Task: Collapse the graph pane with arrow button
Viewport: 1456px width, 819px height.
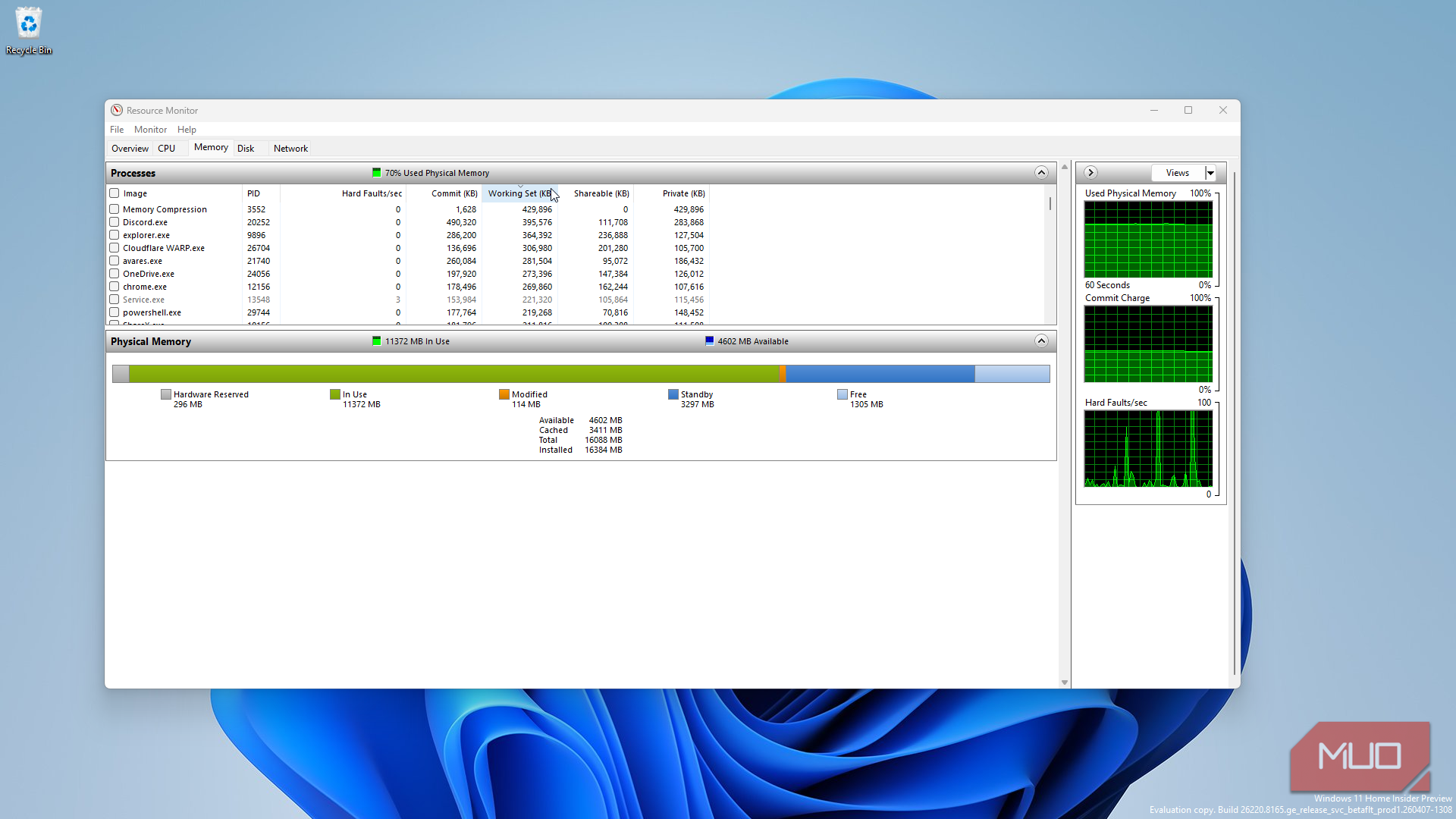Action: pos(1090,173)
